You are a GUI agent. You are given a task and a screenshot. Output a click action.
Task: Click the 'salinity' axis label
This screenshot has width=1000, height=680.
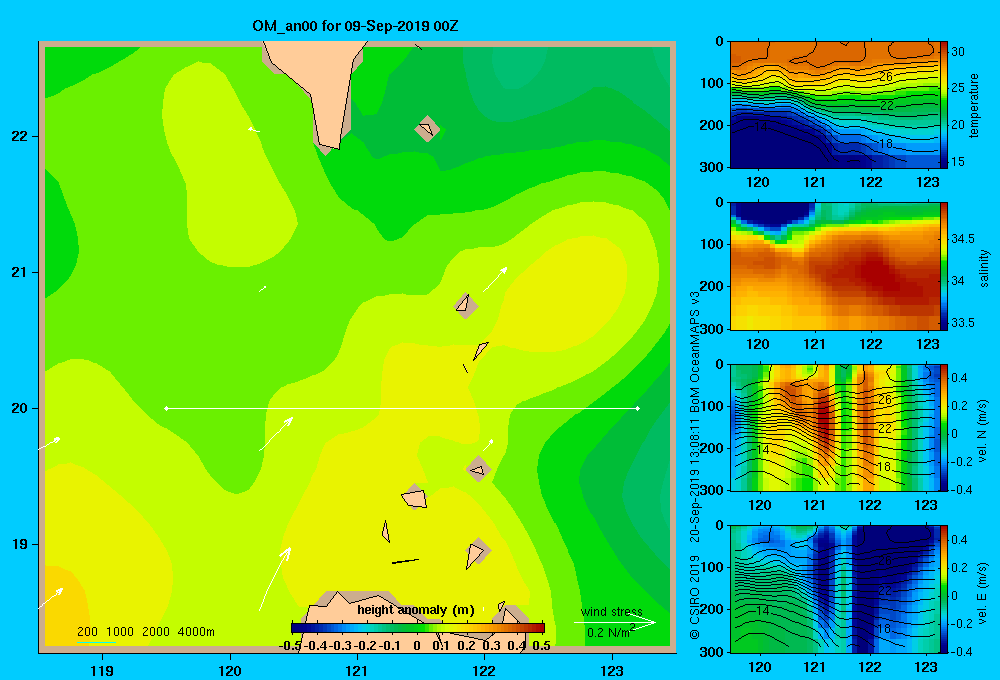983,268
